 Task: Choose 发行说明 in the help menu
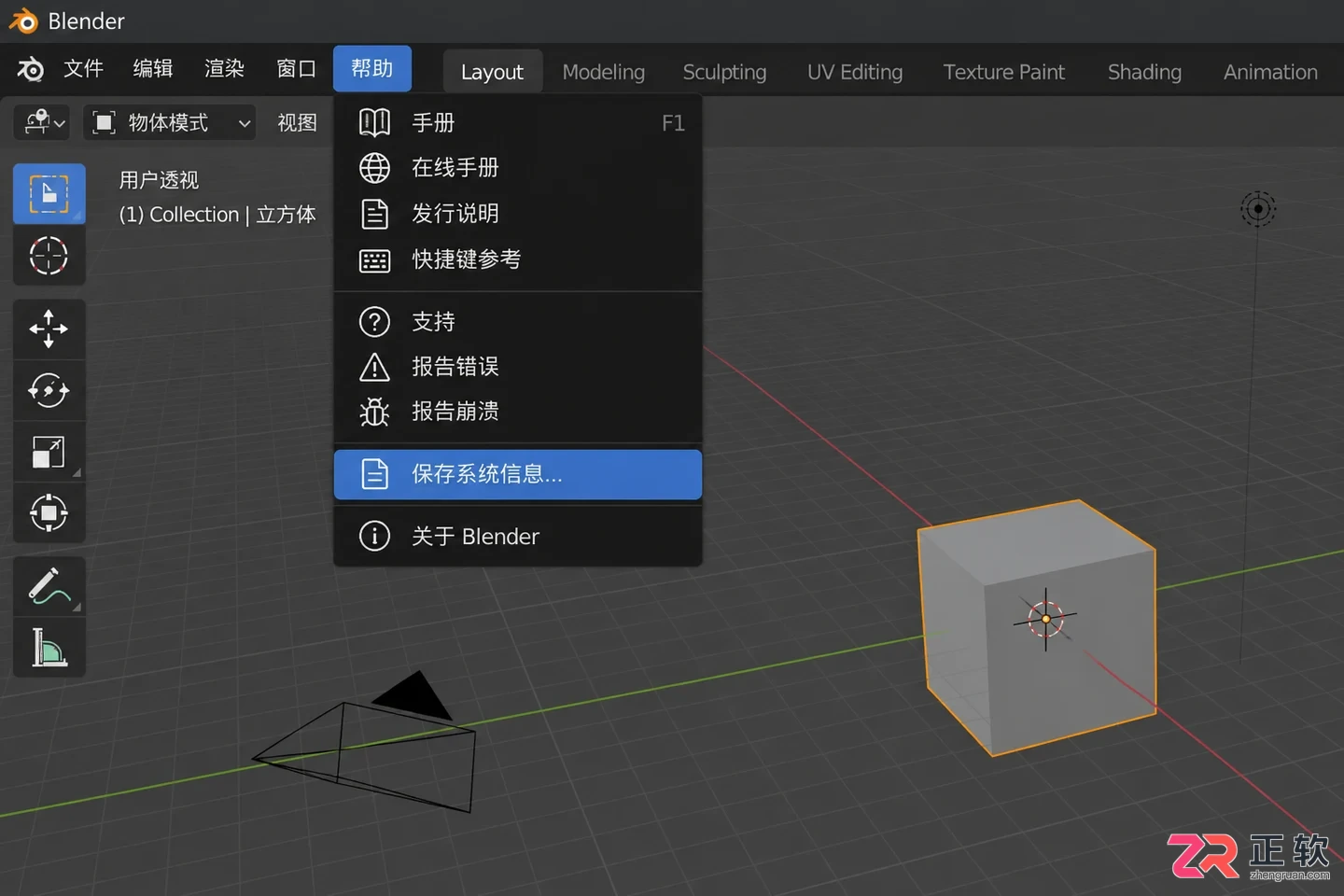[518, 214]
